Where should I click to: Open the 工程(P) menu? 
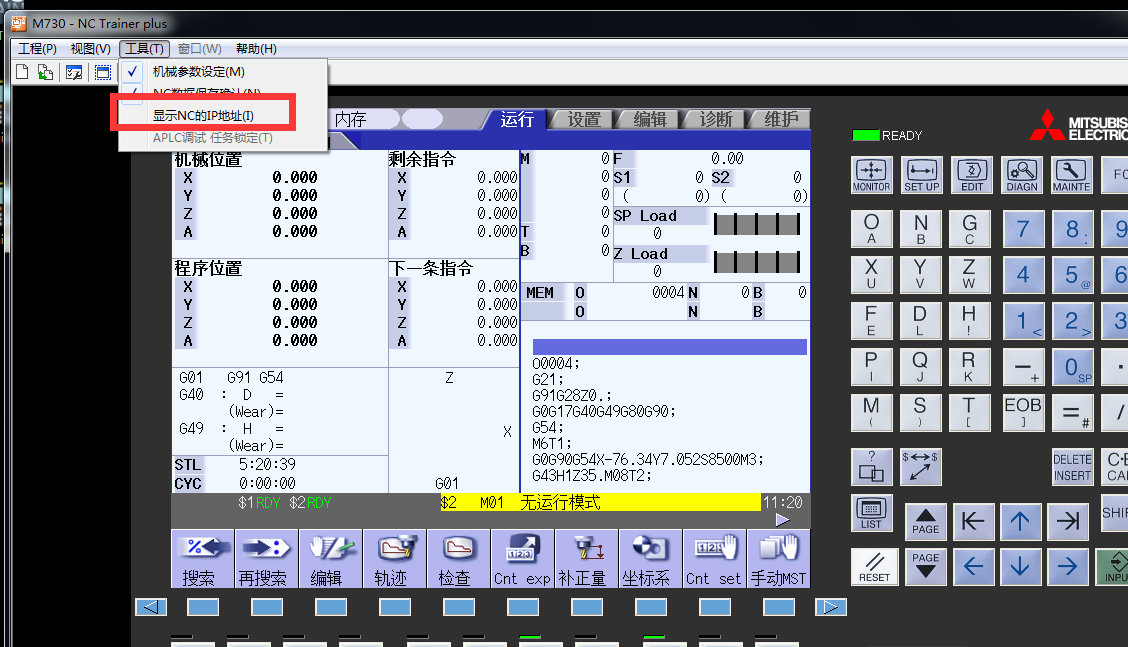pyautogui.click(x=37, y=48)
